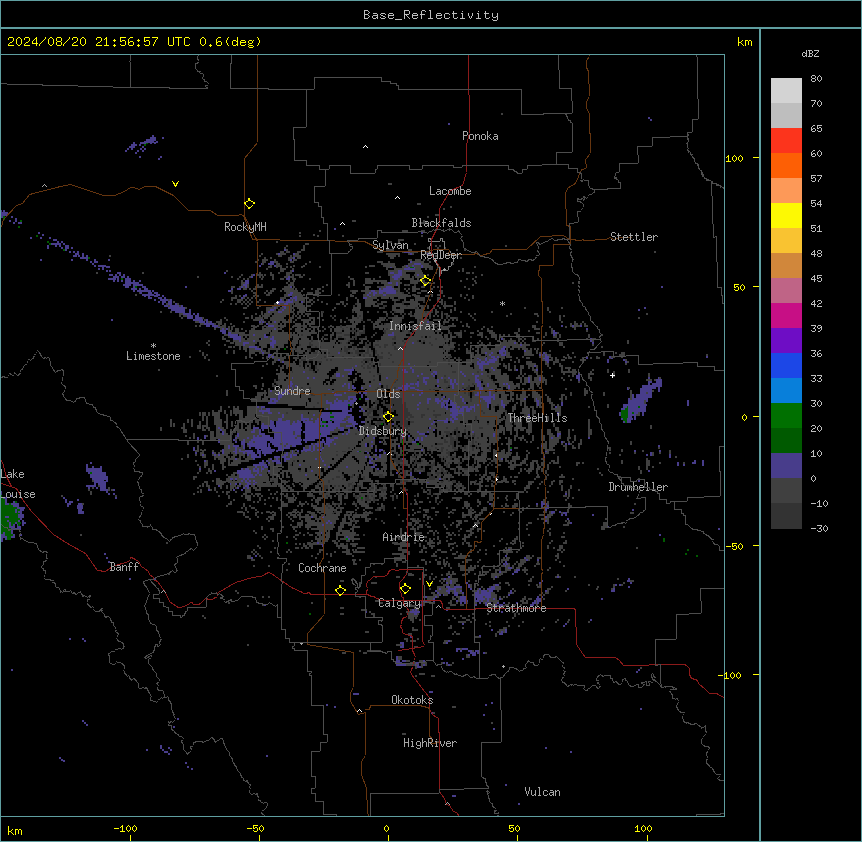This screenshot has width=862, height=842.
Task: Click the Sundre town label
Action: coord(292,391)
